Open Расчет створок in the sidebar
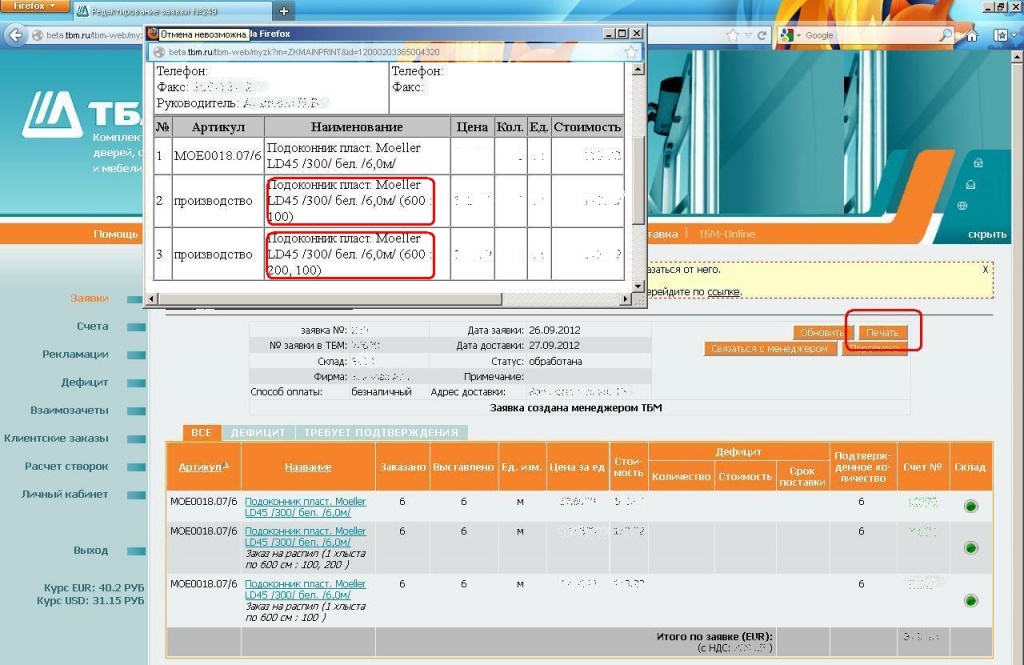The image size is (1024, 665). point(67,466)
